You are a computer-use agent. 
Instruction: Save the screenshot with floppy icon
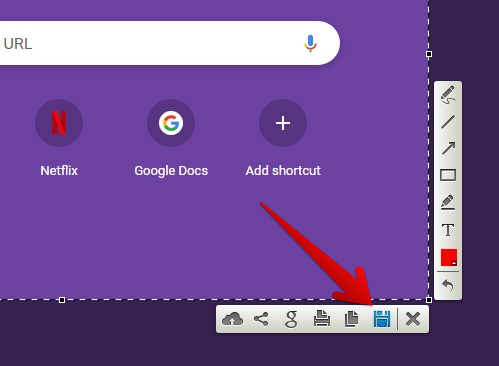[382, 319]
